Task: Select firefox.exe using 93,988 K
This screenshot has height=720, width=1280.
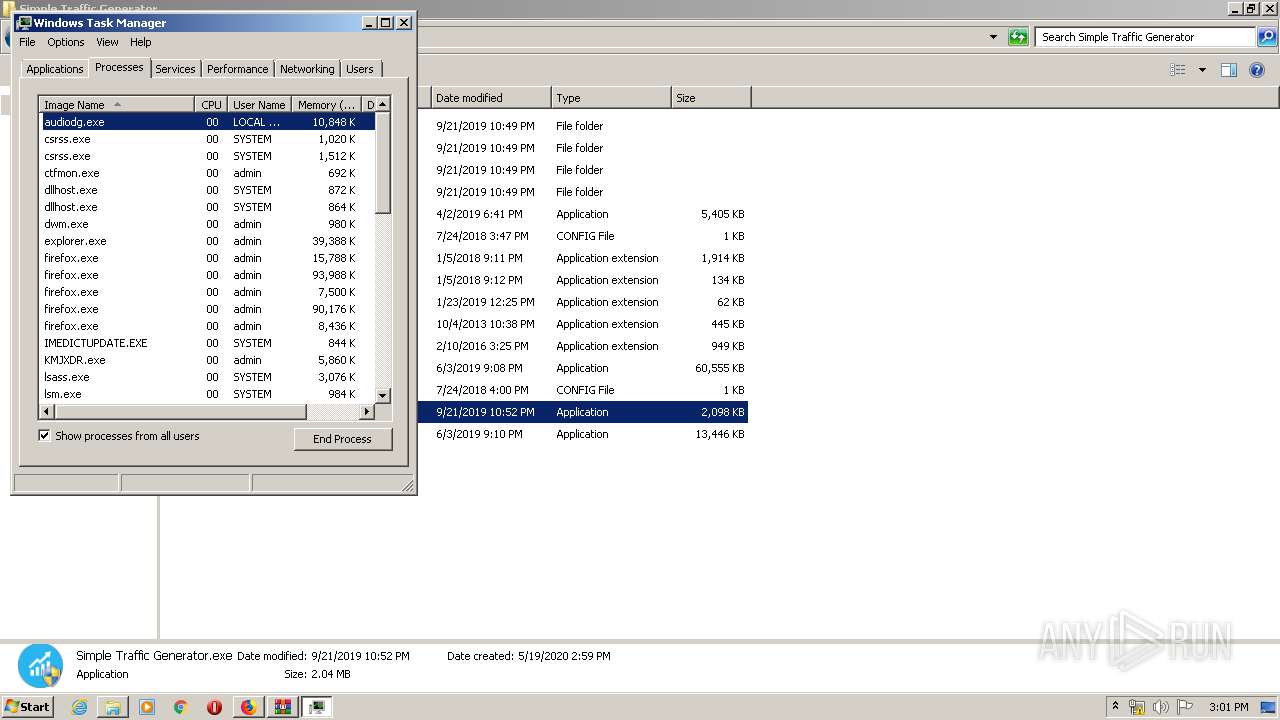Action: pyautogui.click(x=207, y=275)
